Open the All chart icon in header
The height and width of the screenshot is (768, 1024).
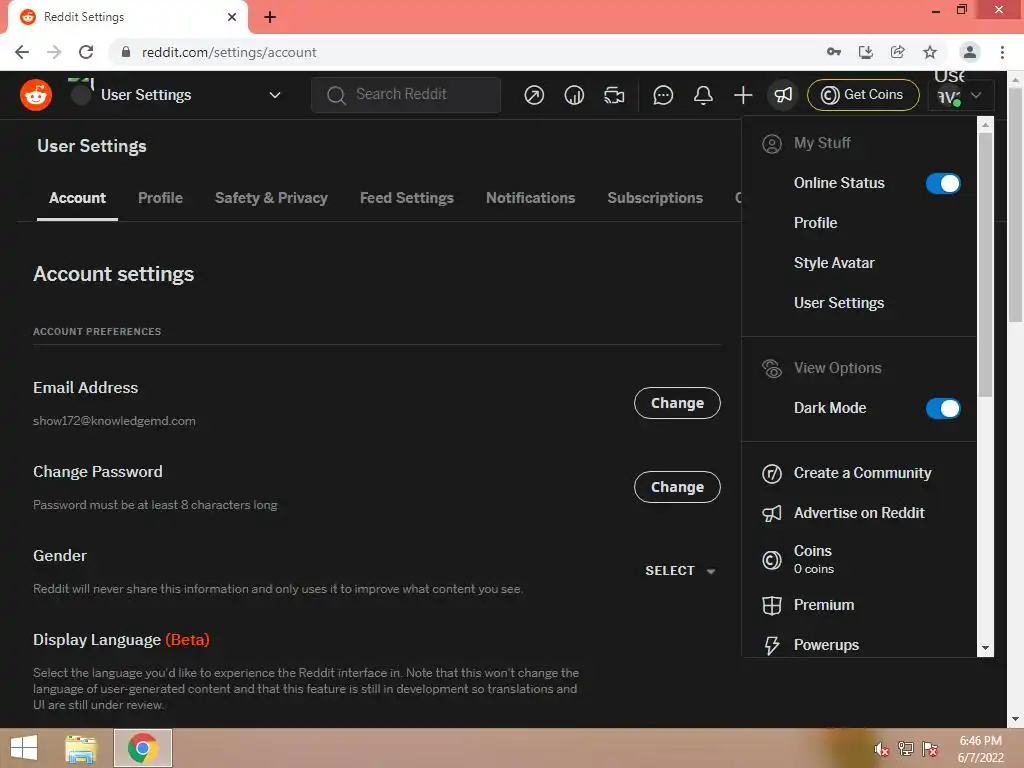[574, 95]
